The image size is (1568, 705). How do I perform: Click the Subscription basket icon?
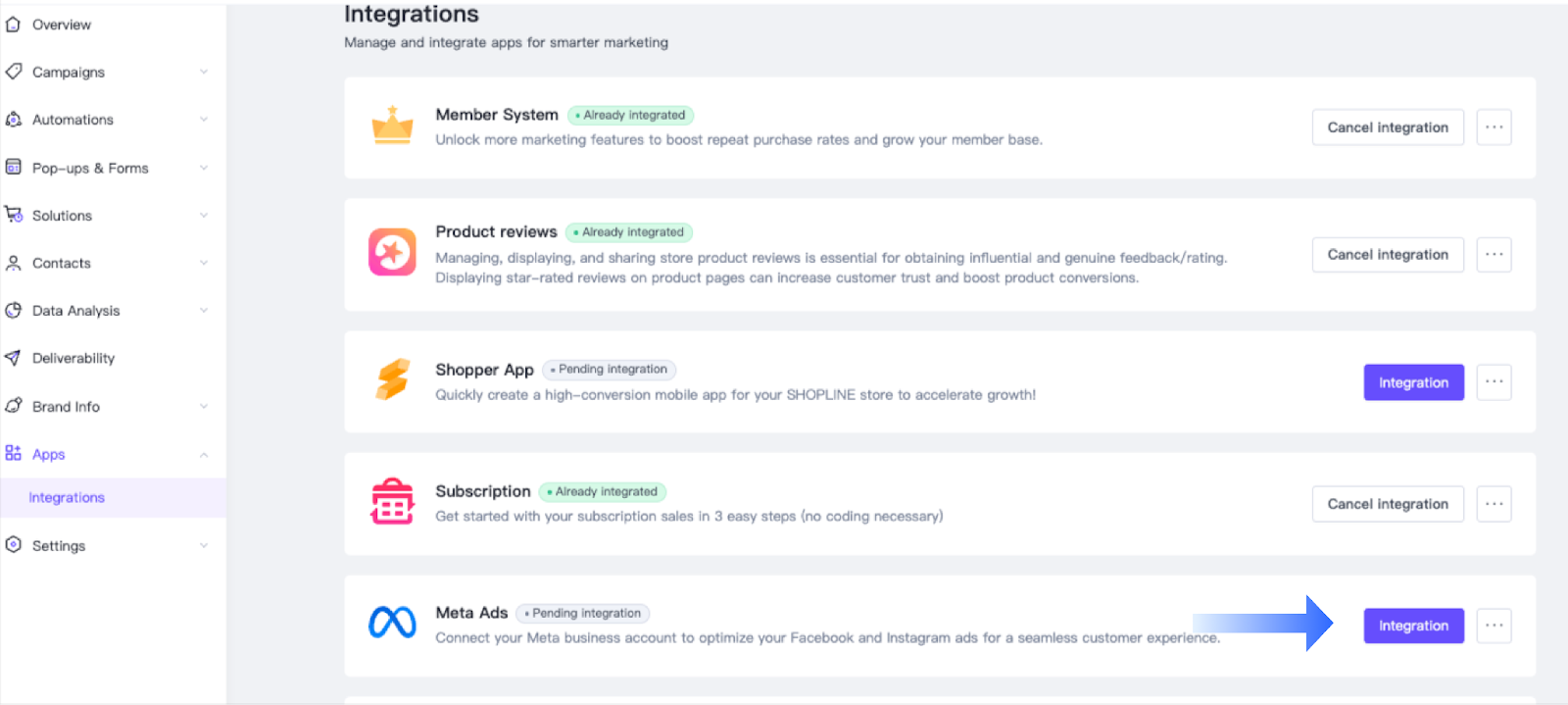point(392,502)
